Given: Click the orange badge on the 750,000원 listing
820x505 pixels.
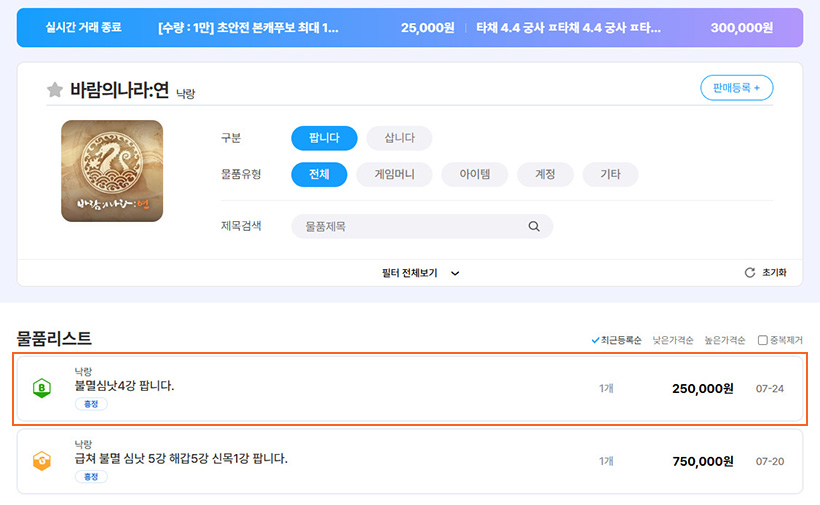Looking at the screenshot, I should pyautogui.click(x=42, y=461).
